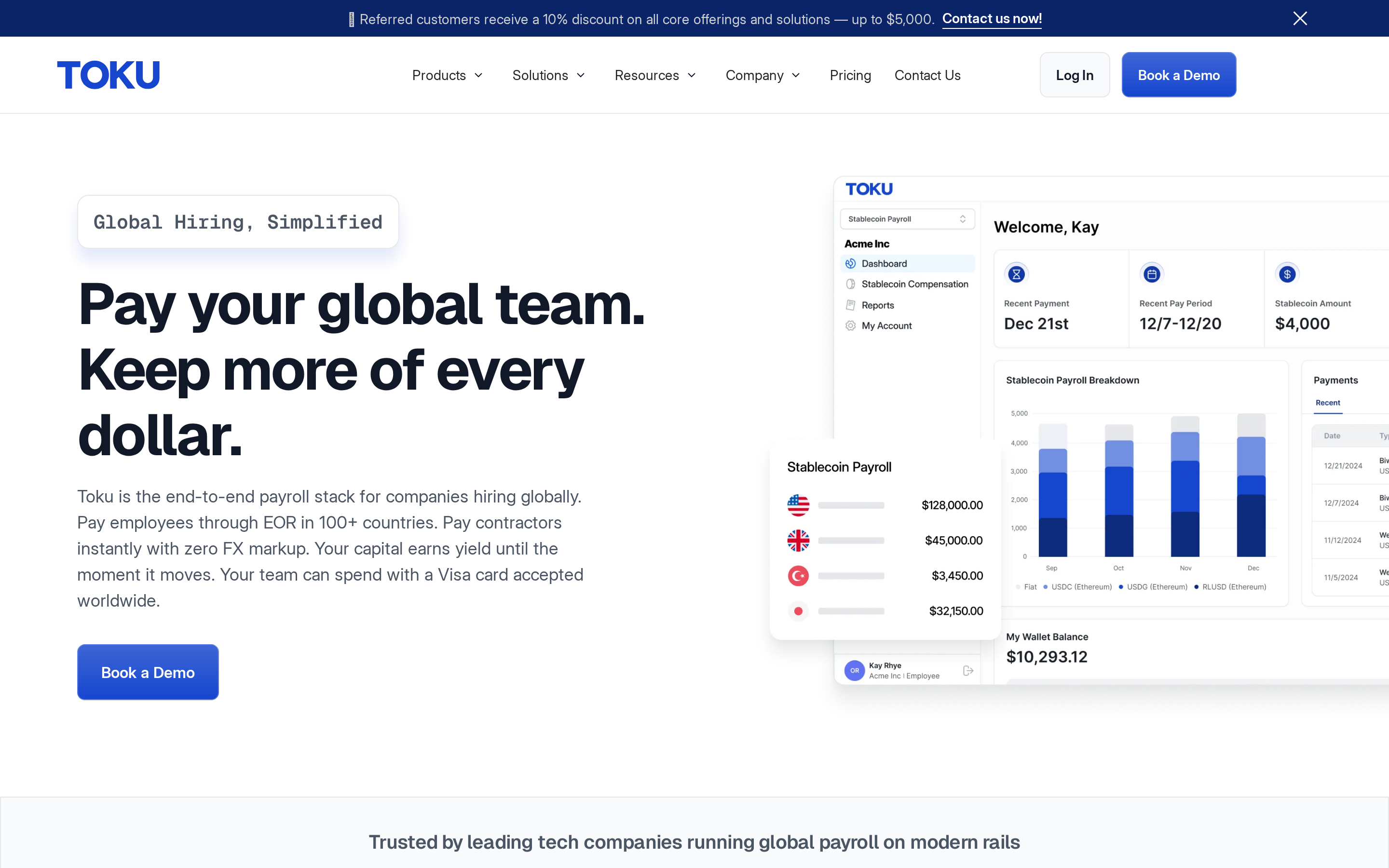Select Dashboard in the sidebar
Viewport: 1389px width, 868px height.
pyautogui.click(x=908, y=263)
